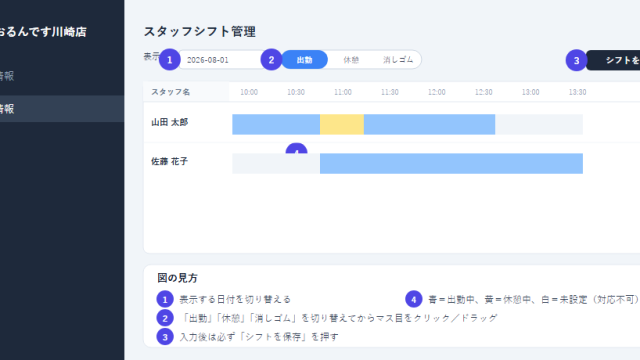Click 佐藤 花子's blue cell at 13:00
This screenshot has height=360, width=640.
(x=517, y=164)
